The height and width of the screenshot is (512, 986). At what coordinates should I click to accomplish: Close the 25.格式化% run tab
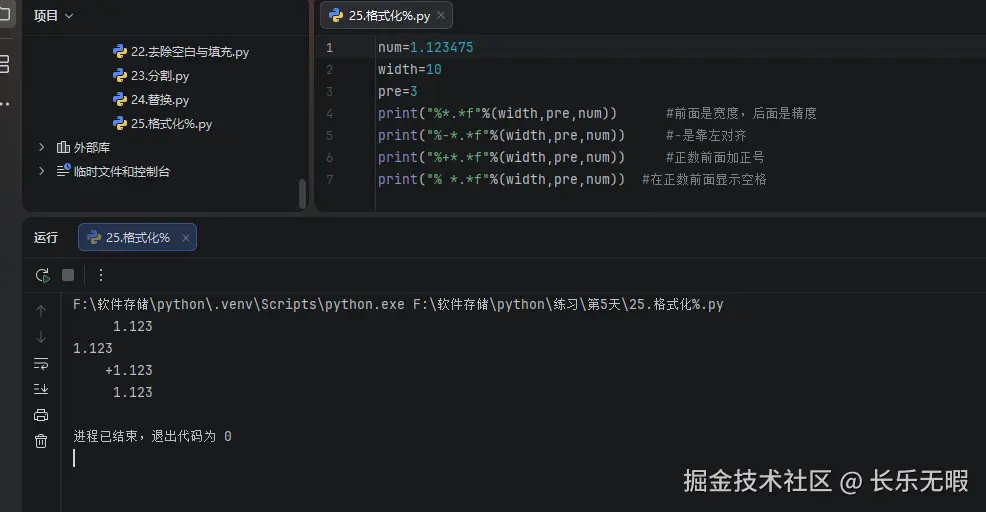tap(186, 238)
